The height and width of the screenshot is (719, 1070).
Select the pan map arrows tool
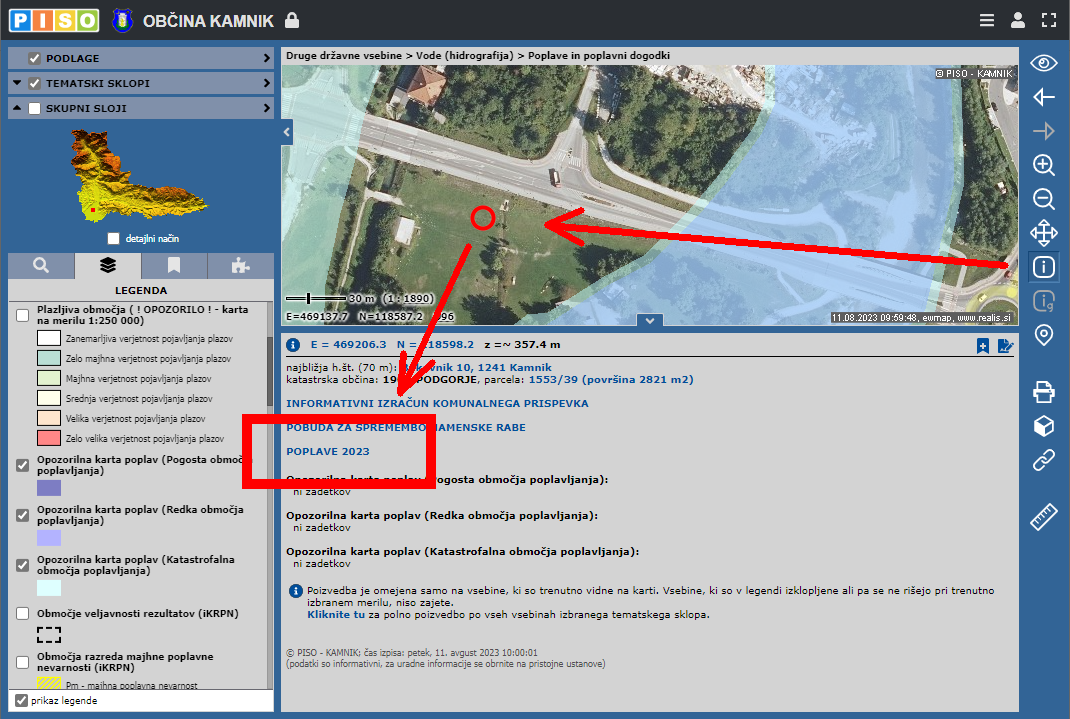(1043, 233)
